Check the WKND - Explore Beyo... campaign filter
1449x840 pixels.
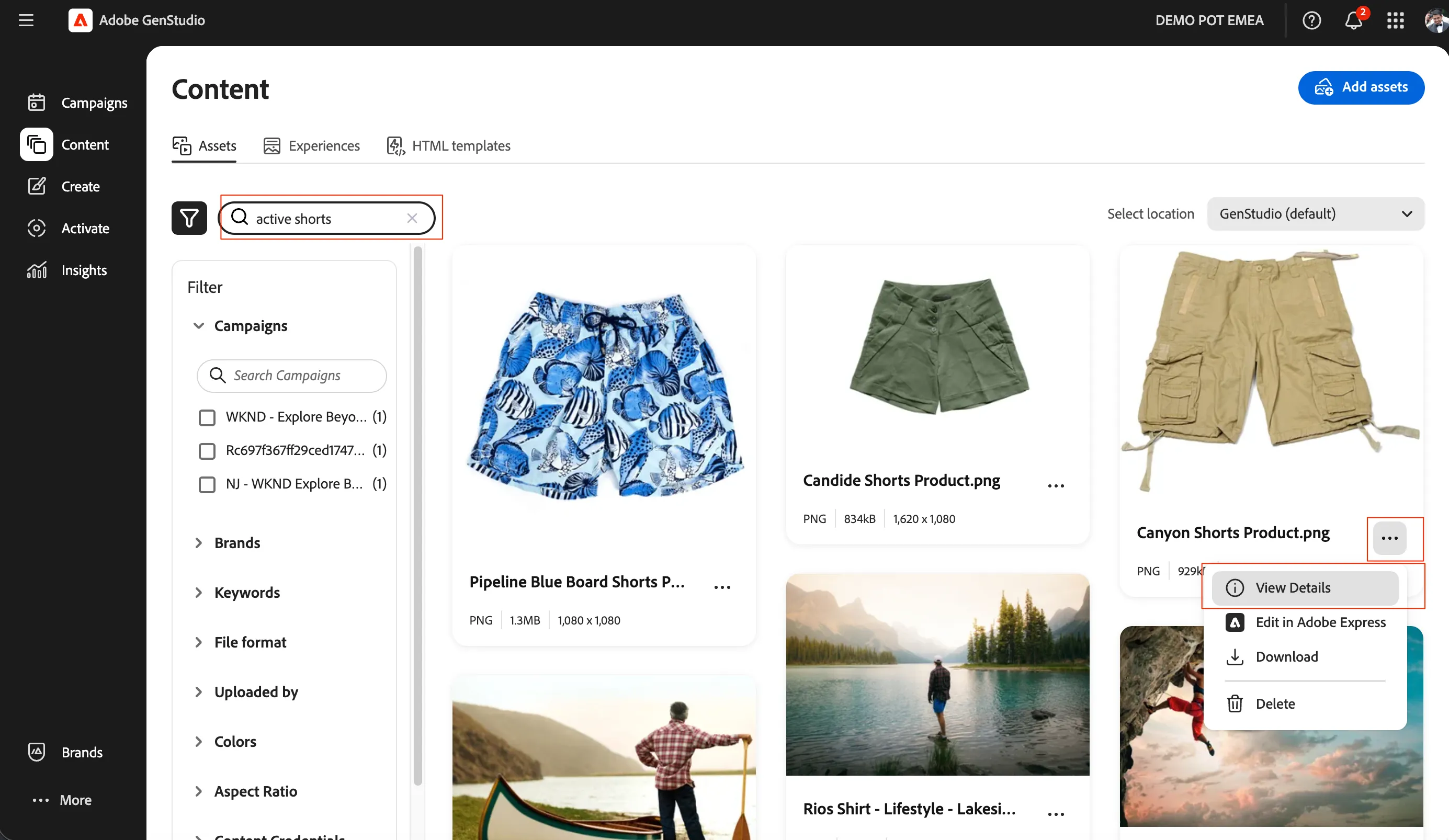tap(207, 417)
